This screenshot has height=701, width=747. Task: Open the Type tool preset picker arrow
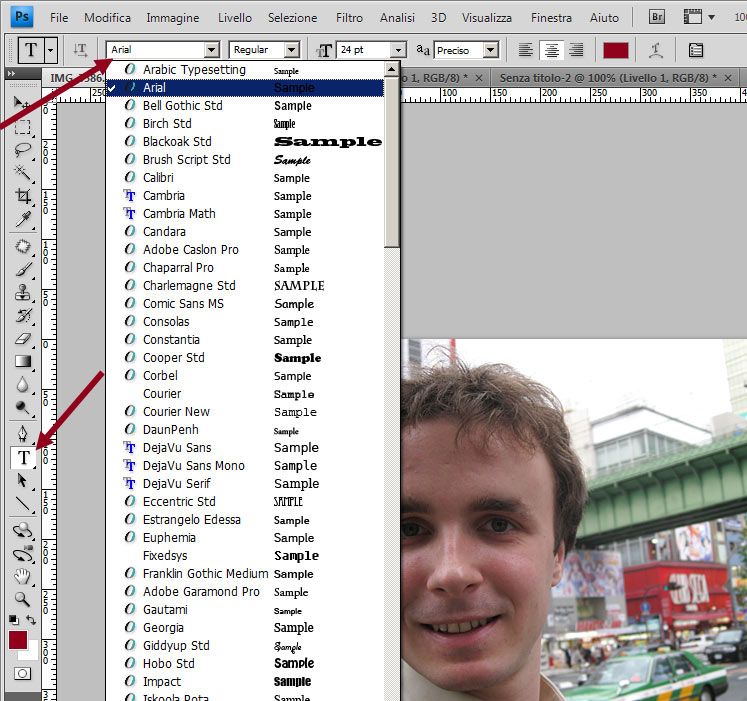point(51,50)
